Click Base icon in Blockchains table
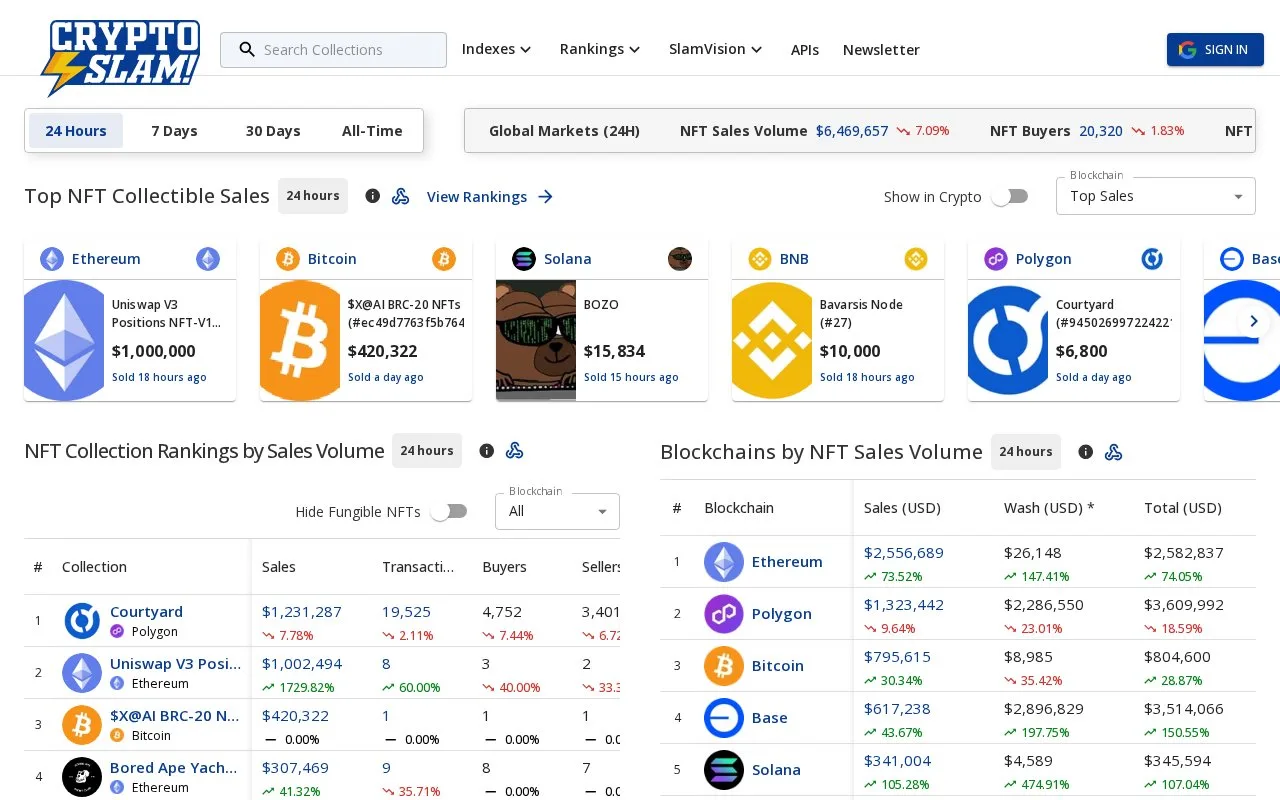This screenshot has height=800, width=1280. pos(724,718)
